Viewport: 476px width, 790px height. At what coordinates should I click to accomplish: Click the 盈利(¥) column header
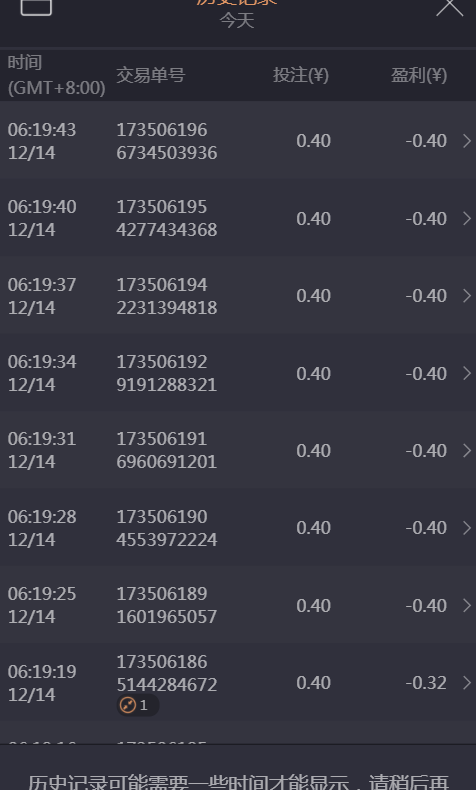[419, 76]
